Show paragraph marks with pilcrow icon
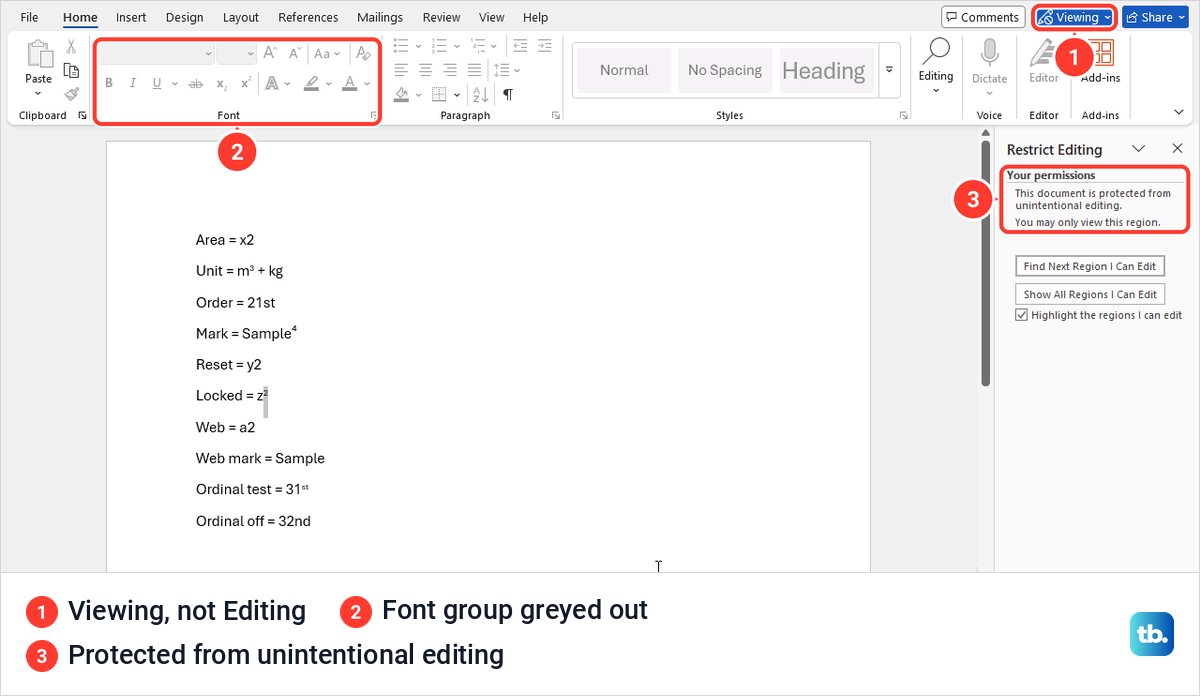The height and width of the screenshot is (696, 1200). (x=508, y=94)
